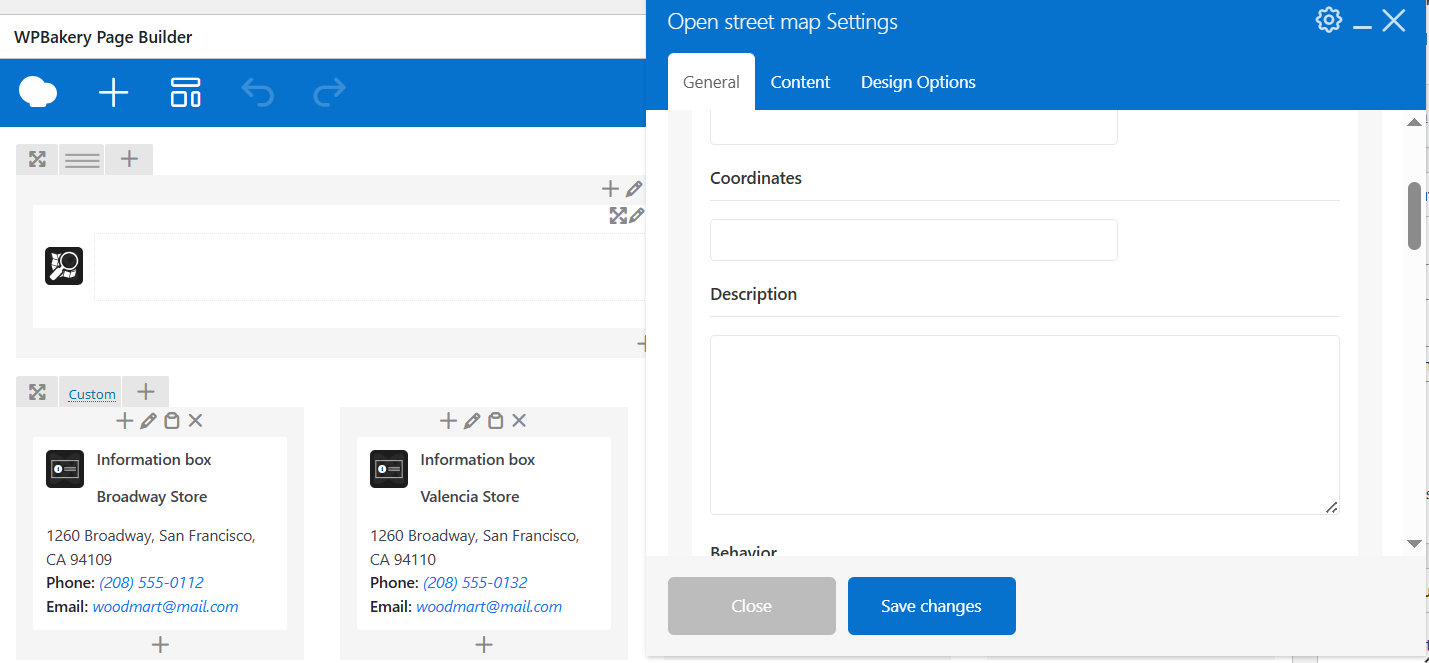Screen dimensions: 1429x663
Task: Click move handle of Custom row
Action: 37,392
